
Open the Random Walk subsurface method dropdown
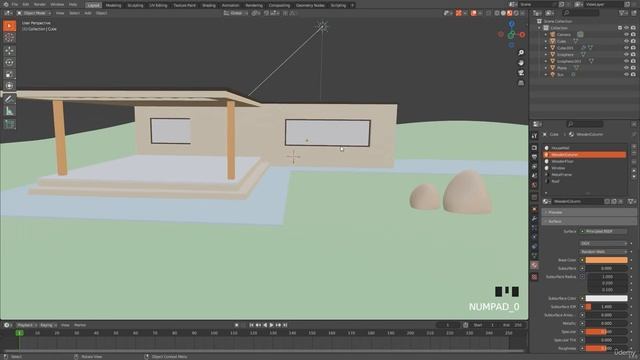[x=604, y=251]
